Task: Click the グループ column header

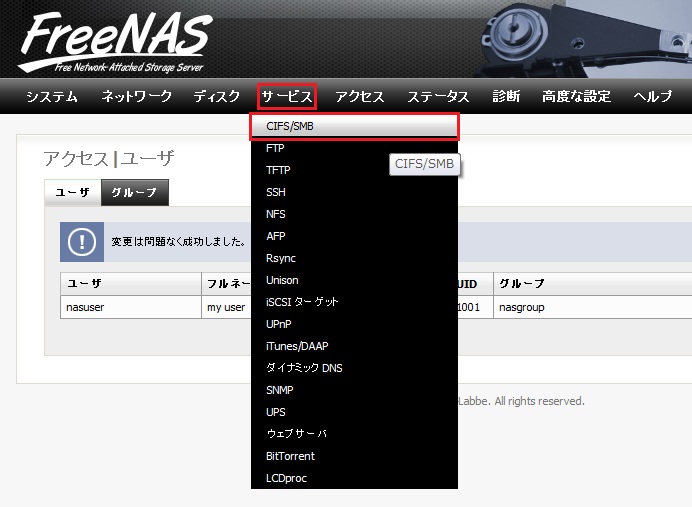Action: click(x=592, y=284)
